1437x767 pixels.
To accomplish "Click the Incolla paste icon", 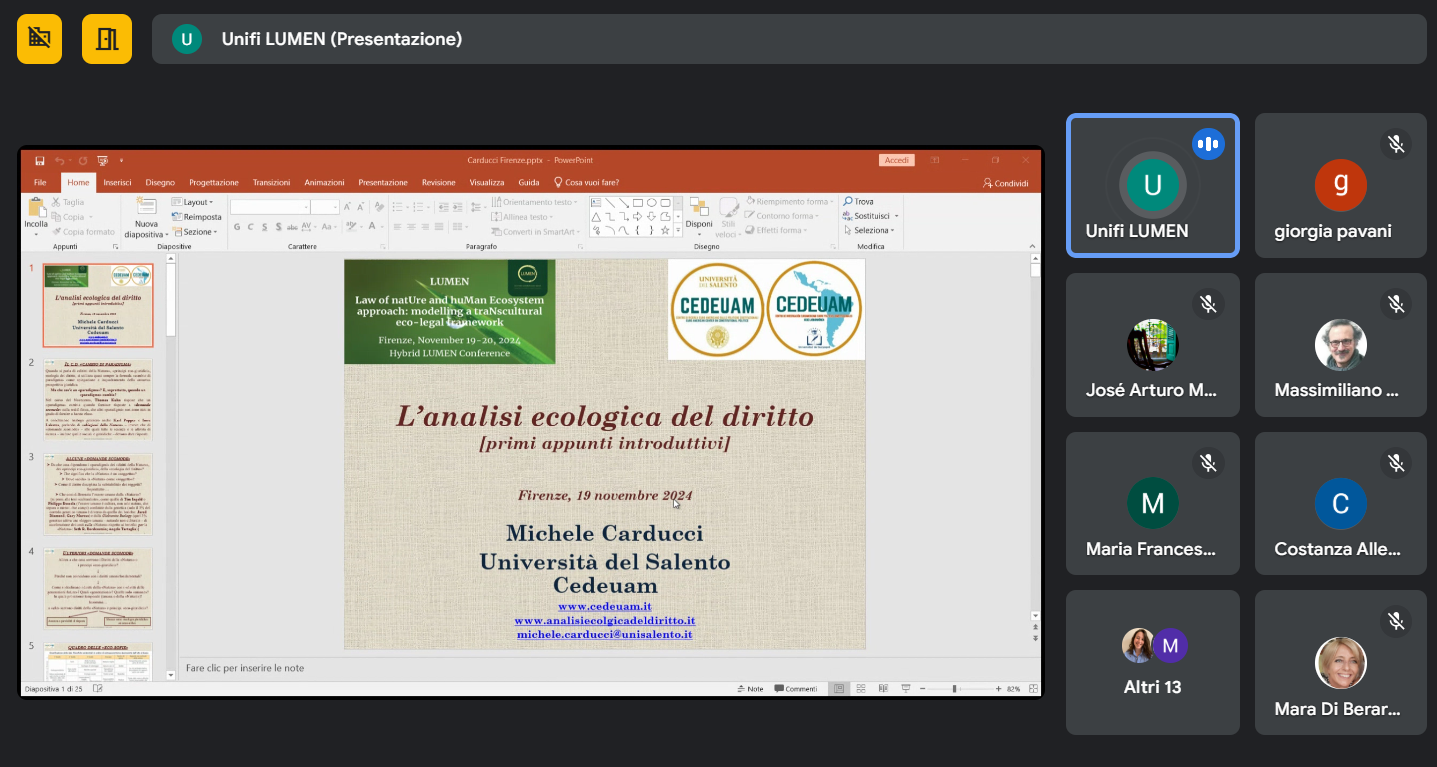I will pyautogui.click(x=36, y=210).
